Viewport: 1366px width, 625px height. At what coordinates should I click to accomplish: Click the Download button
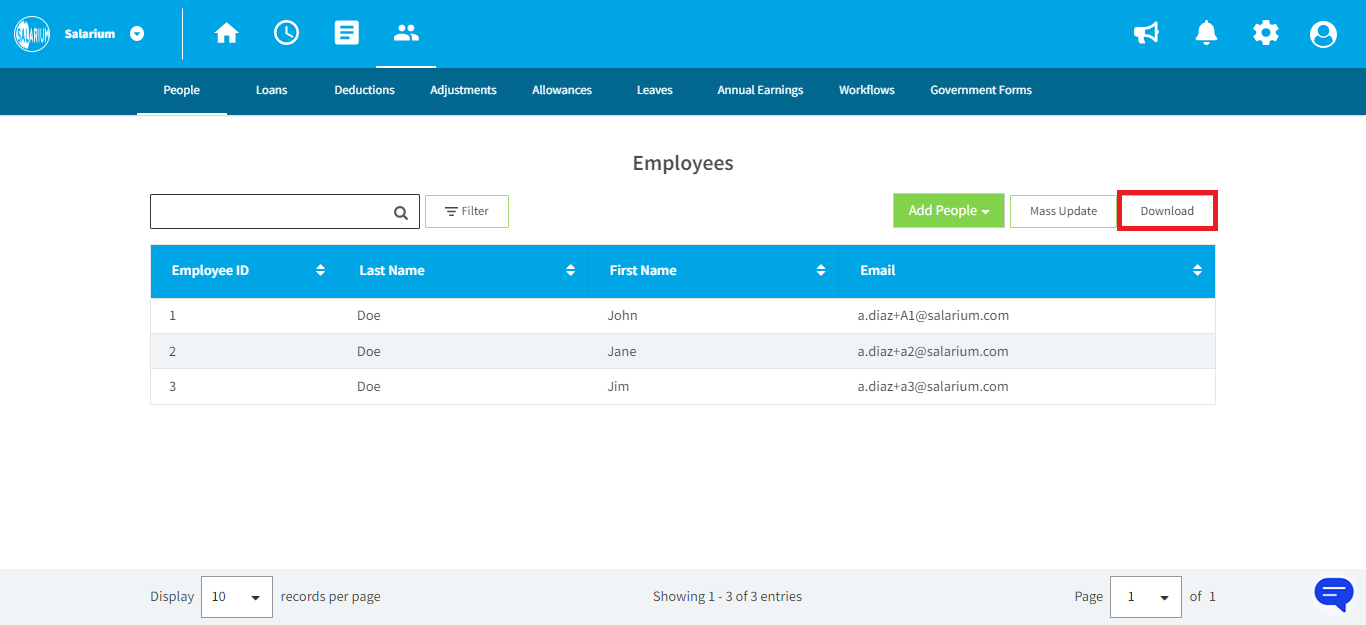pyautogui.click(x=1167, y=211)
